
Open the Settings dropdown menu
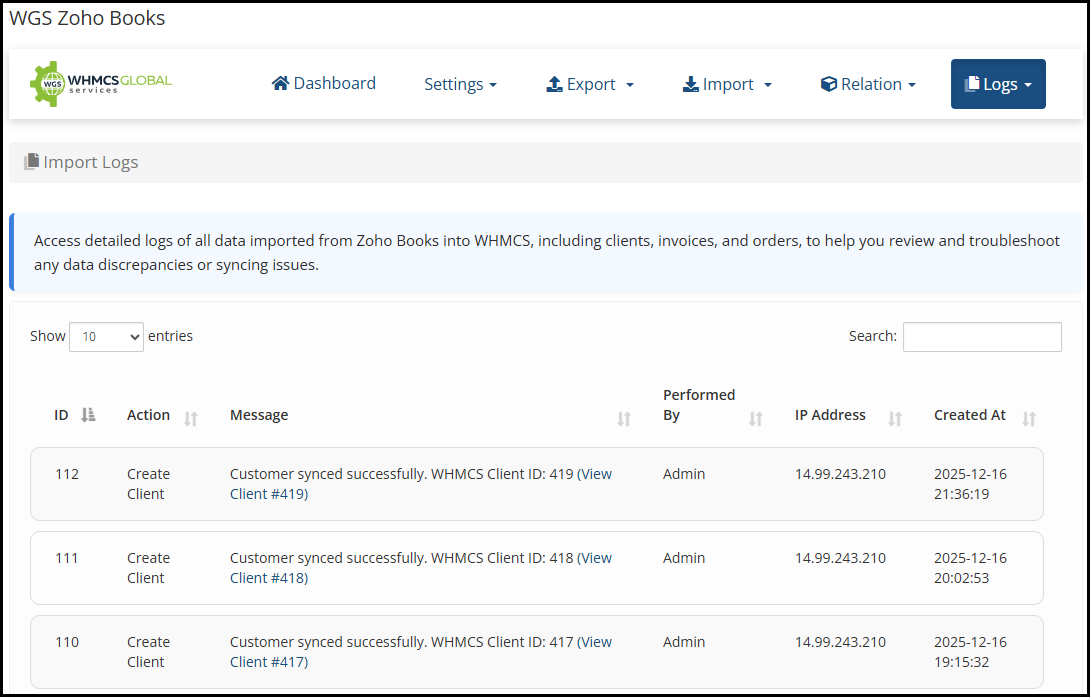click(460, 85)
